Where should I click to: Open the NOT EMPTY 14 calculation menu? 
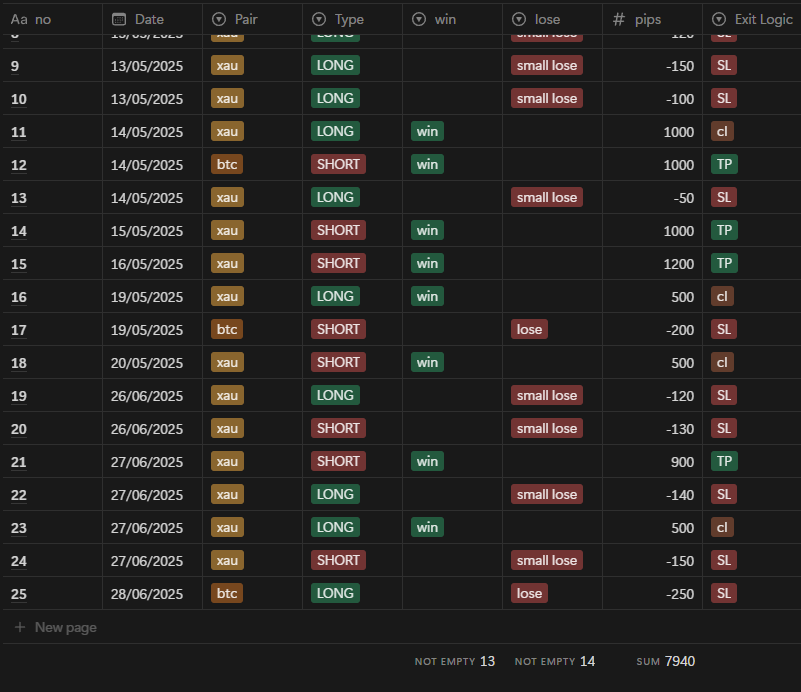[555, 661]
